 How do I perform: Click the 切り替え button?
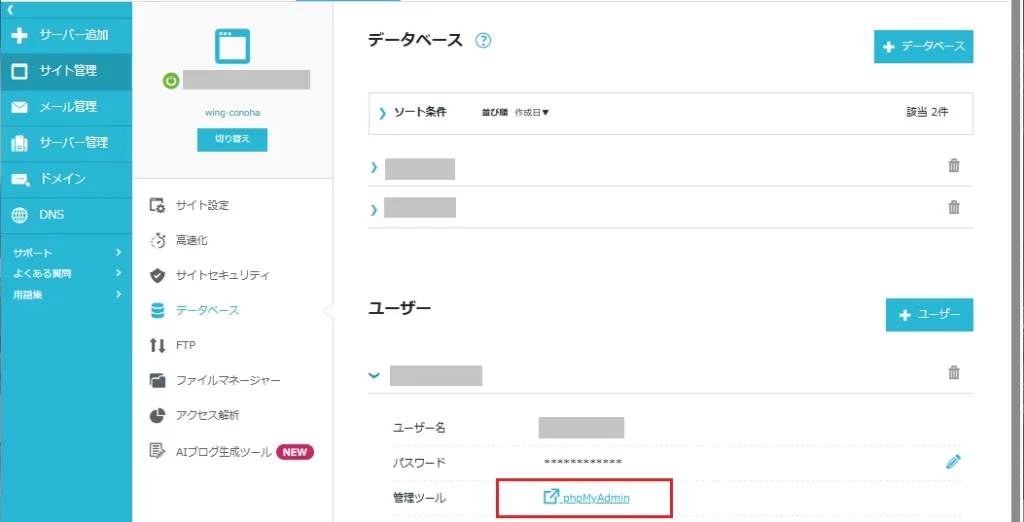pyautogui.click(x=232, y=139)
